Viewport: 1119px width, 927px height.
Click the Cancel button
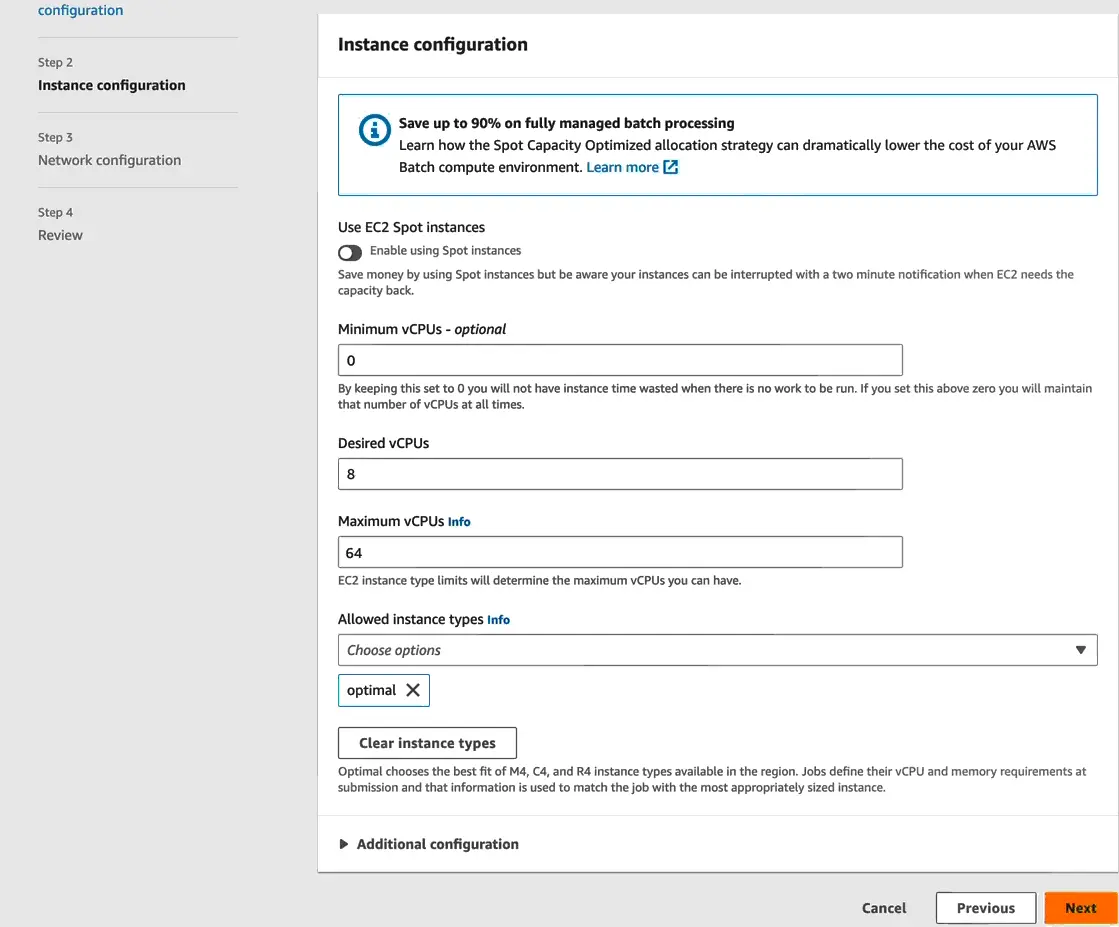pos(883,908)
